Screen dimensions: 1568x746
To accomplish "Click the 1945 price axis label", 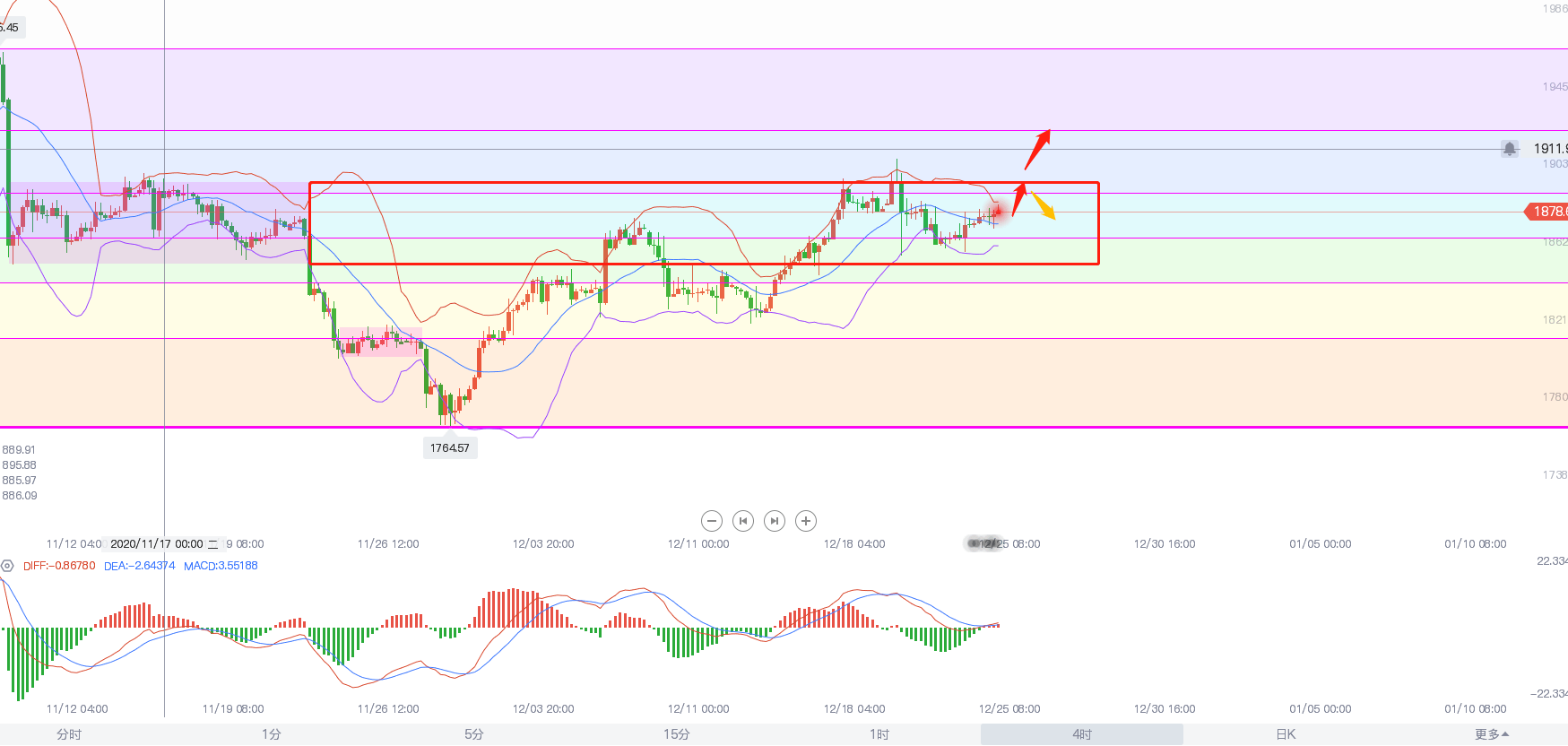I will click(1555, 87).
